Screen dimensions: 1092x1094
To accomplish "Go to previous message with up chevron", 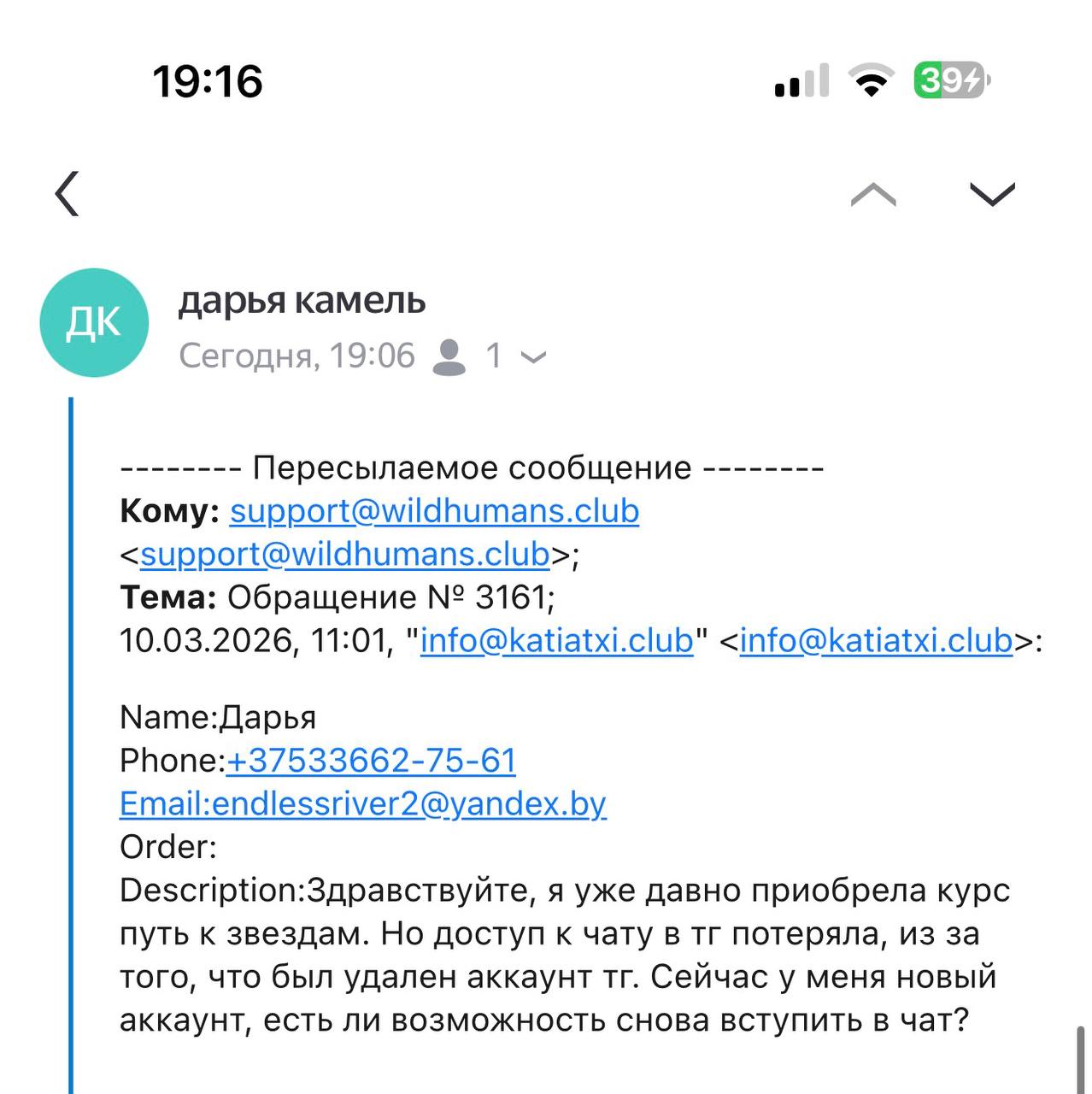I will [873, 196].
